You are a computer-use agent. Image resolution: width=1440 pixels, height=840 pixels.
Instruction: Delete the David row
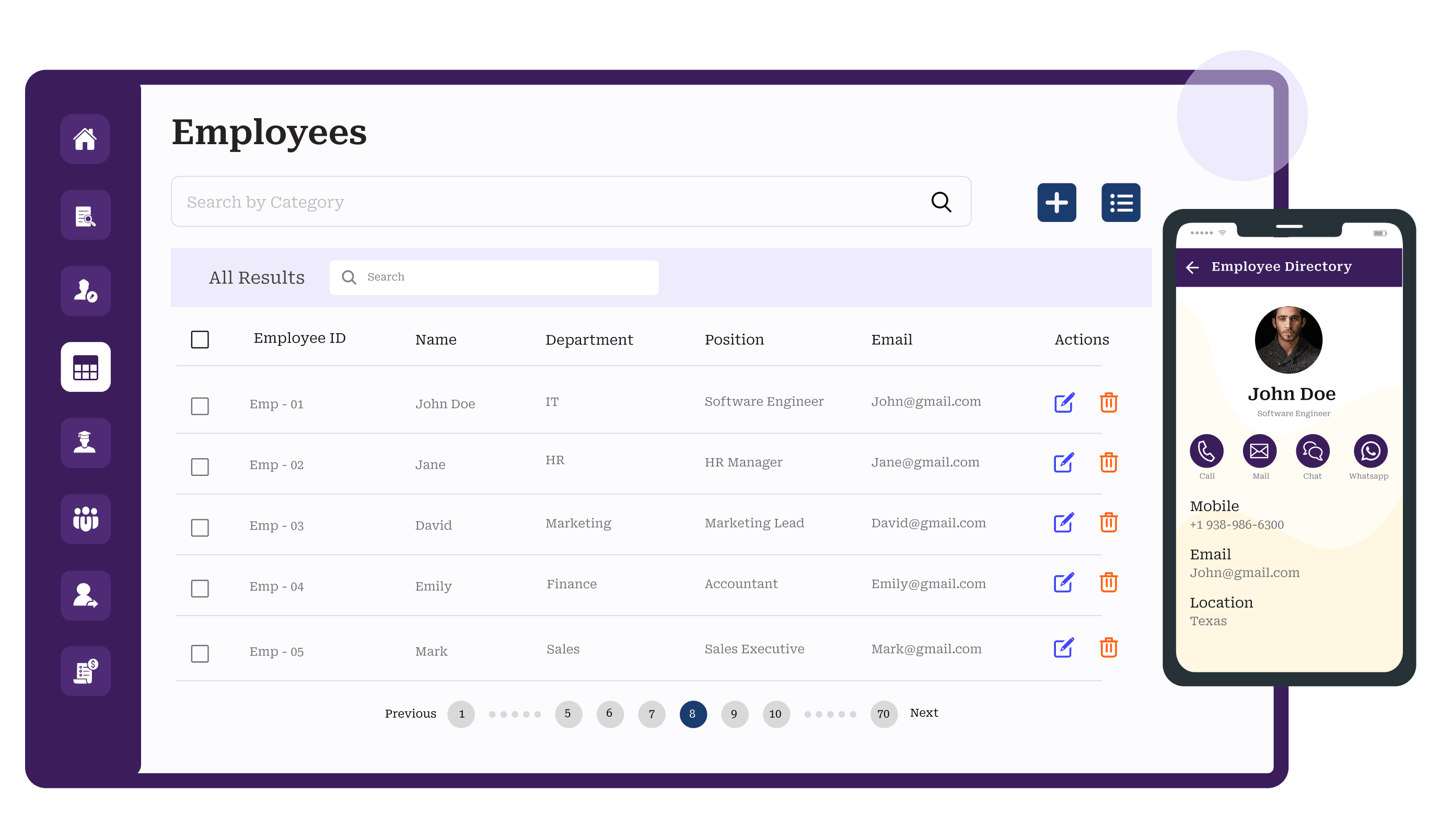(x=1109, y=522)
